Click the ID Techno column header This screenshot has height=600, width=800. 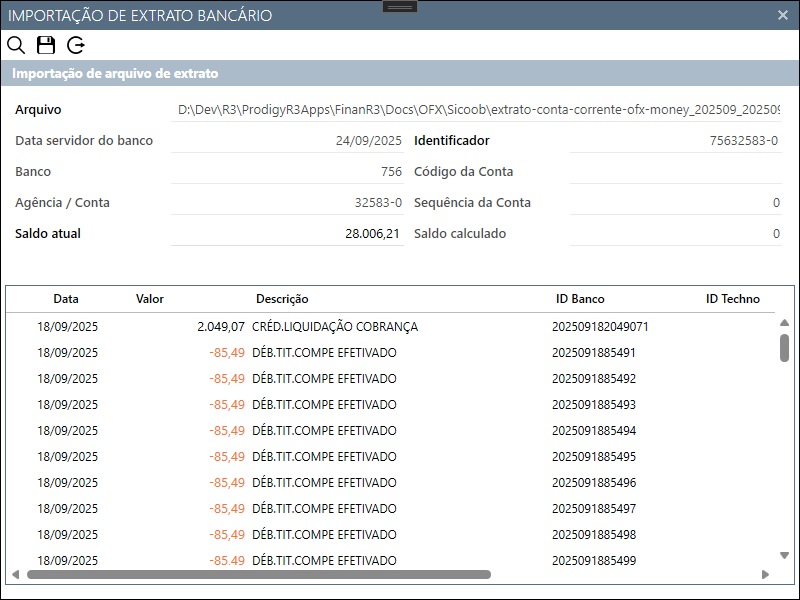(733, 299)
